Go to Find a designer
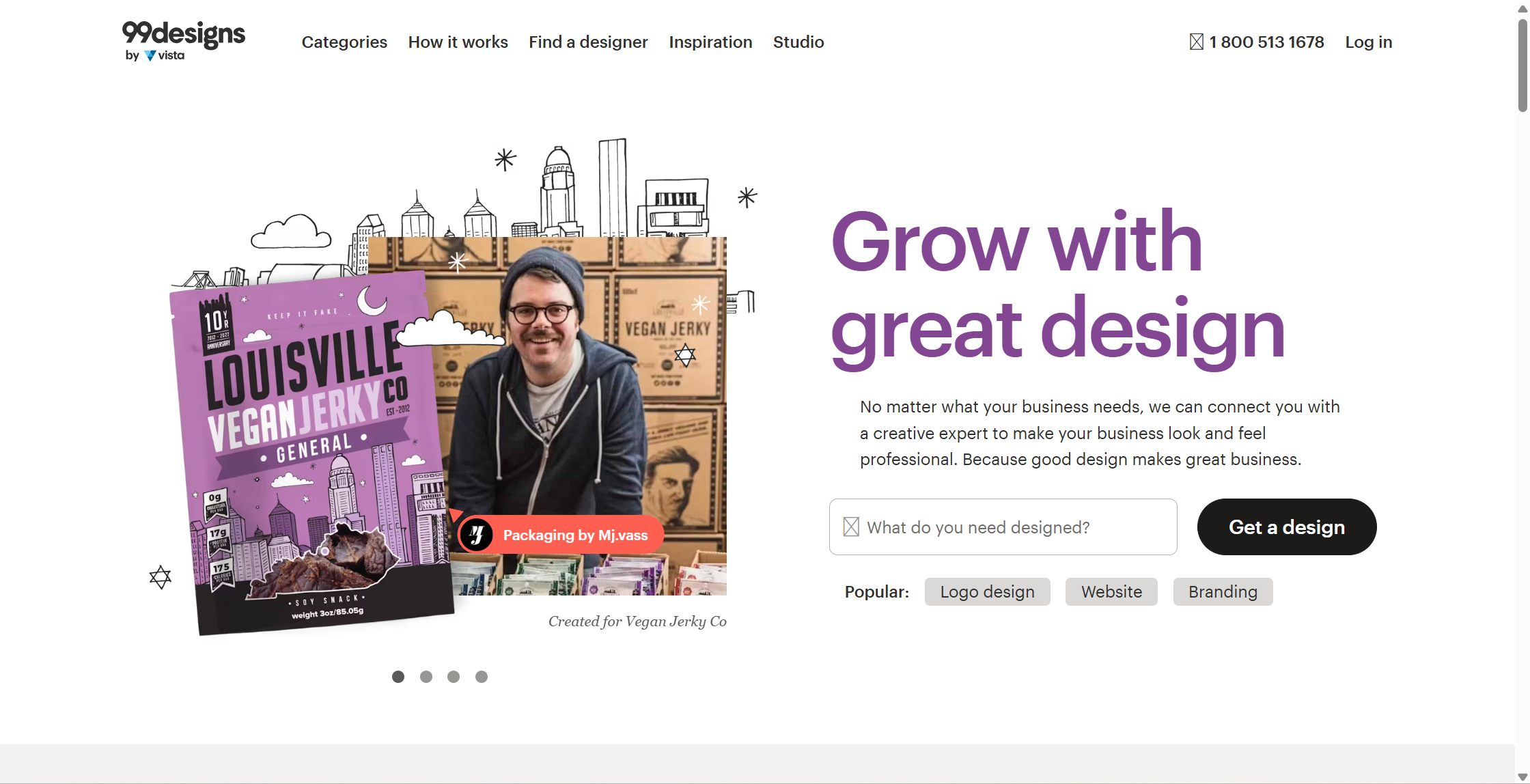Screen dimensions: 1530x784 tap(588, 42)
